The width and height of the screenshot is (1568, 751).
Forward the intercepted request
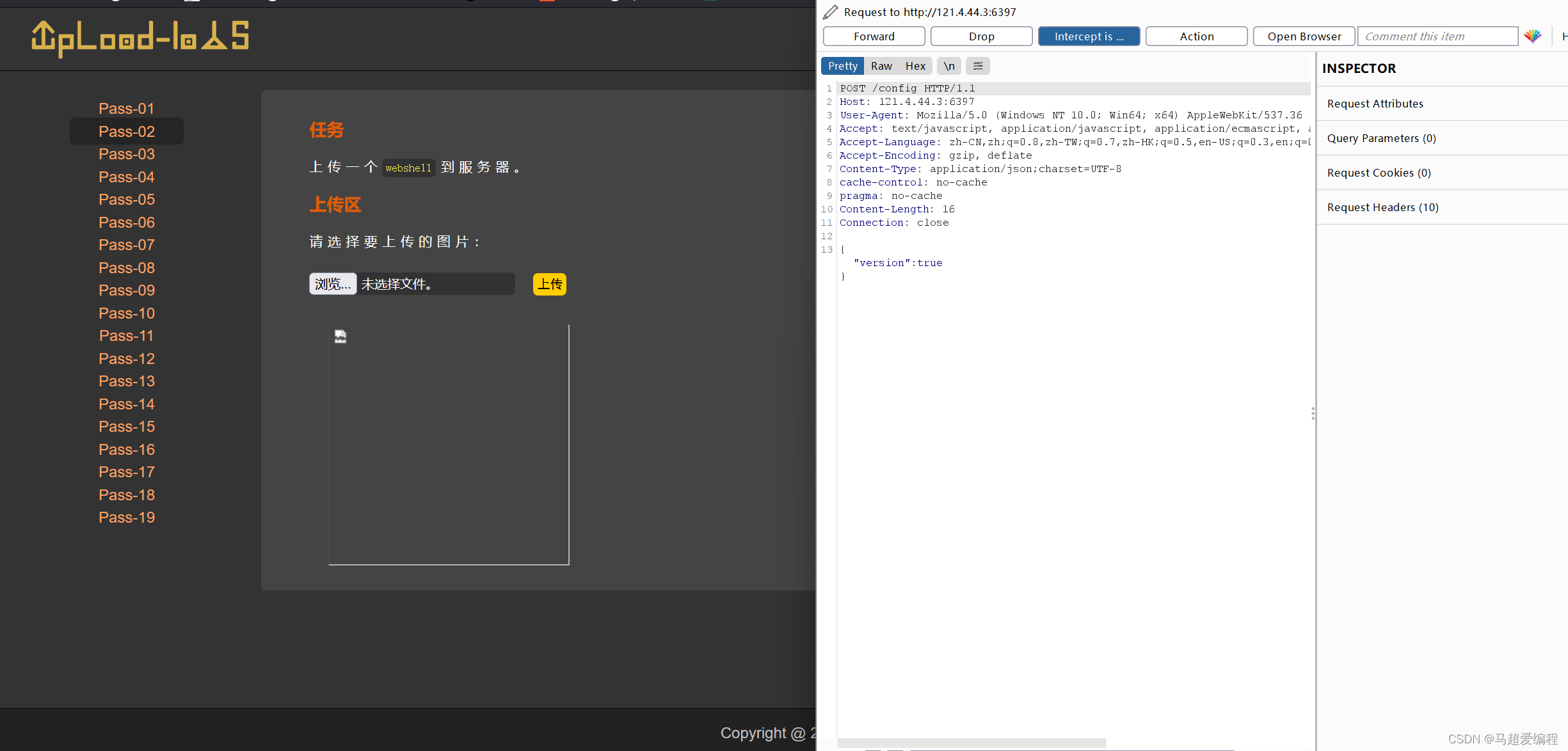pos(874,36)
